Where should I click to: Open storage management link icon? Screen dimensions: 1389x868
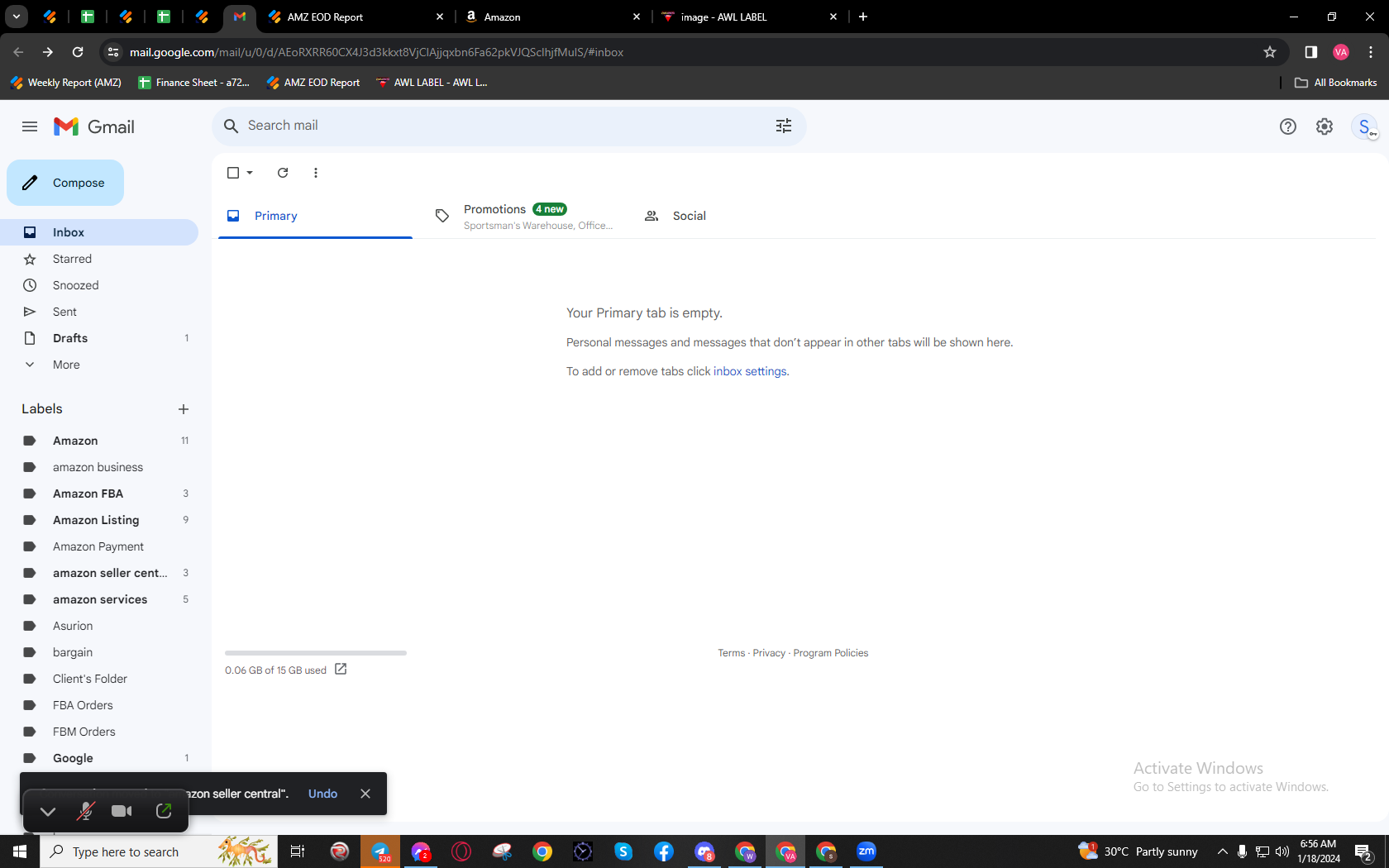pos(341,670)
